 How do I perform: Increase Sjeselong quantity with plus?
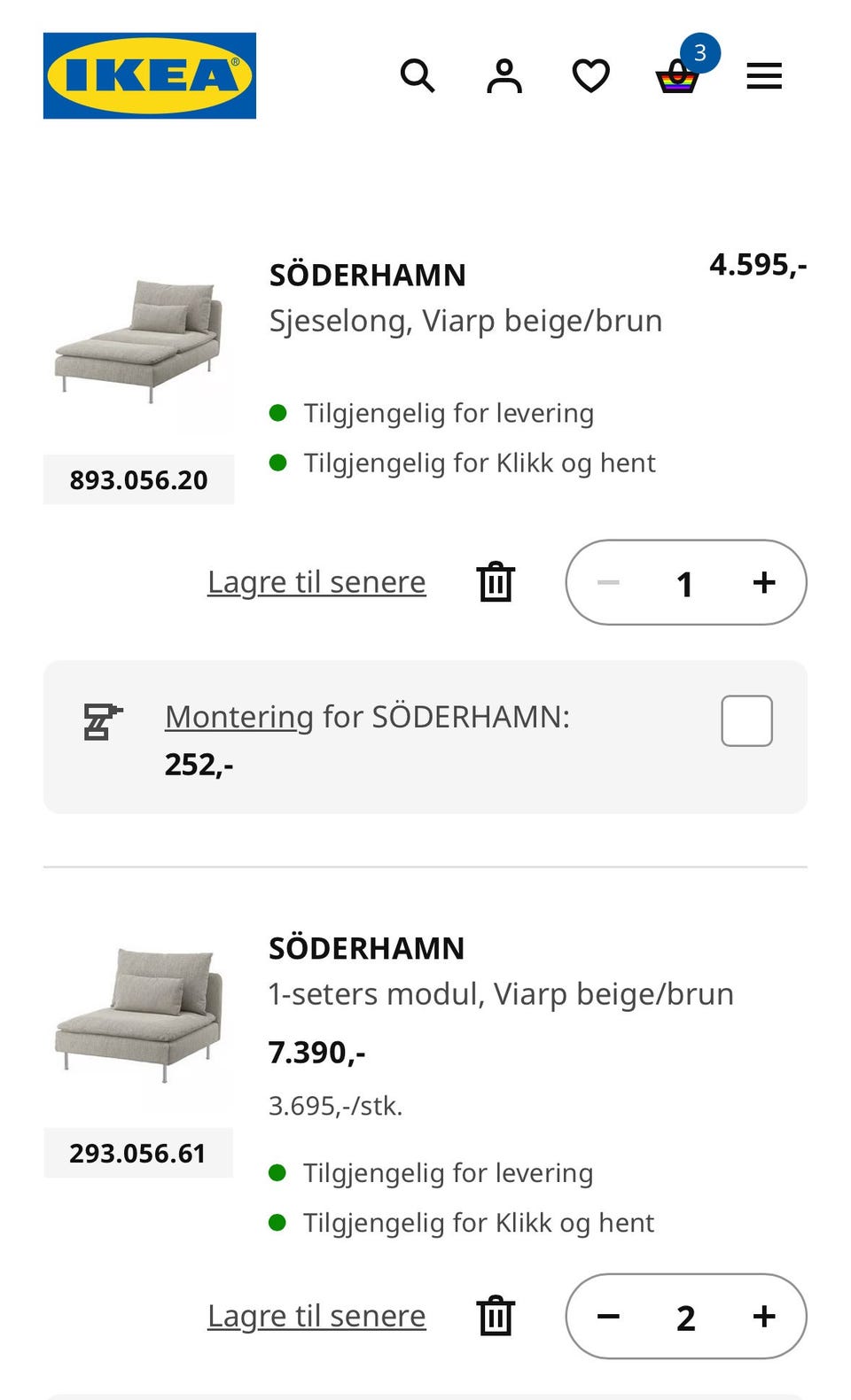764,582
